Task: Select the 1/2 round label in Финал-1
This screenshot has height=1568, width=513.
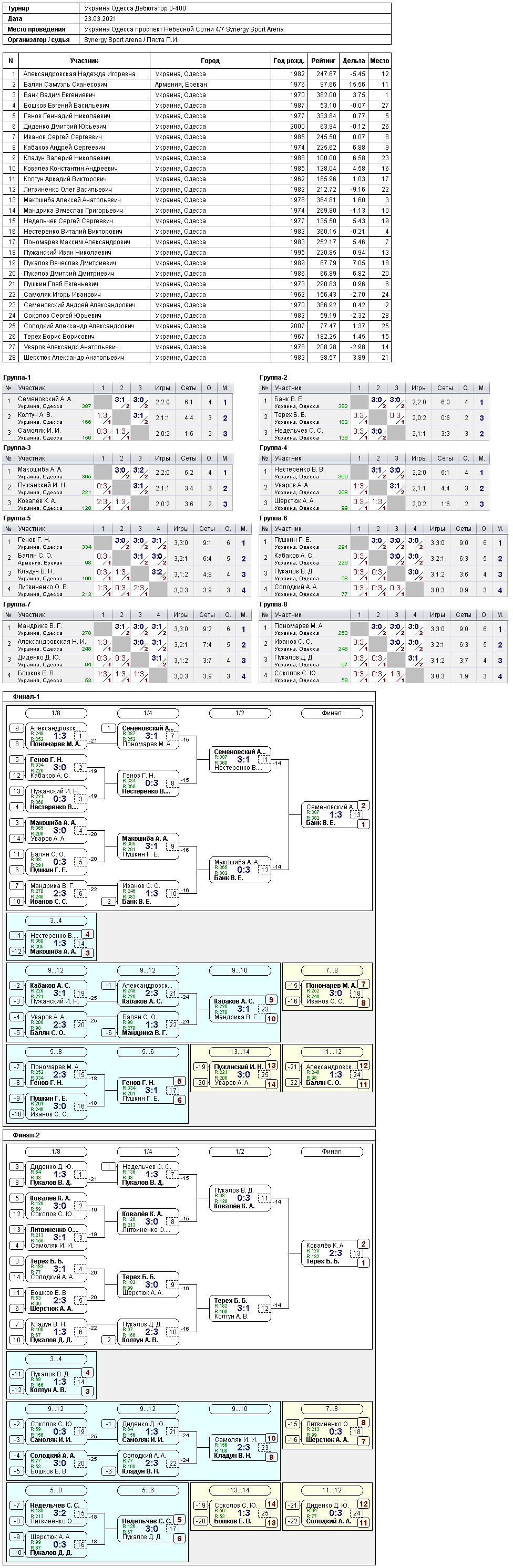Action: tap(240, 713)
